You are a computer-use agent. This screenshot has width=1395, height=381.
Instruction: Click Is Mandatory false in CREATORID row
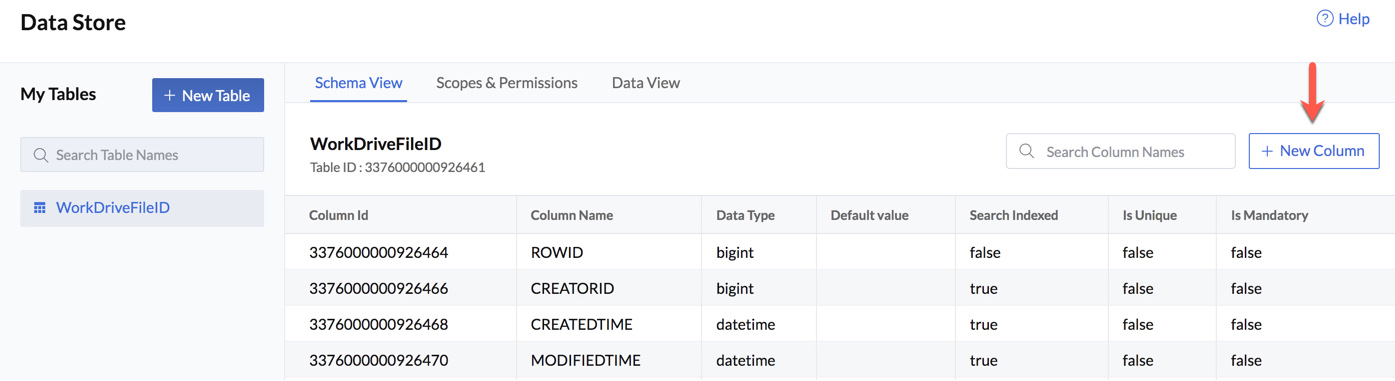click(x=1247, y=288)
